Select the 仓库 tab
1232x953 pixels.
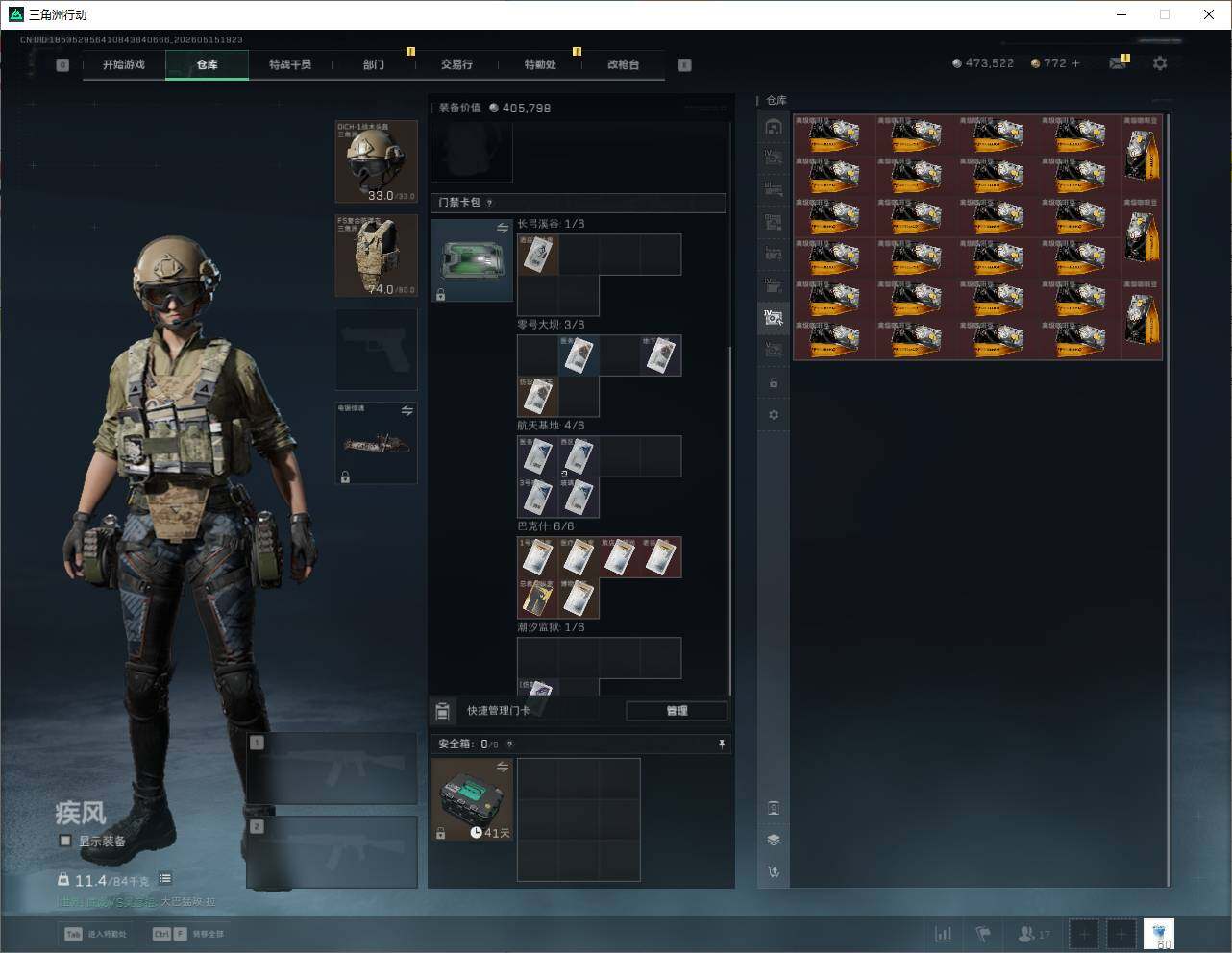pyautogui.click(x=207, y=64)
